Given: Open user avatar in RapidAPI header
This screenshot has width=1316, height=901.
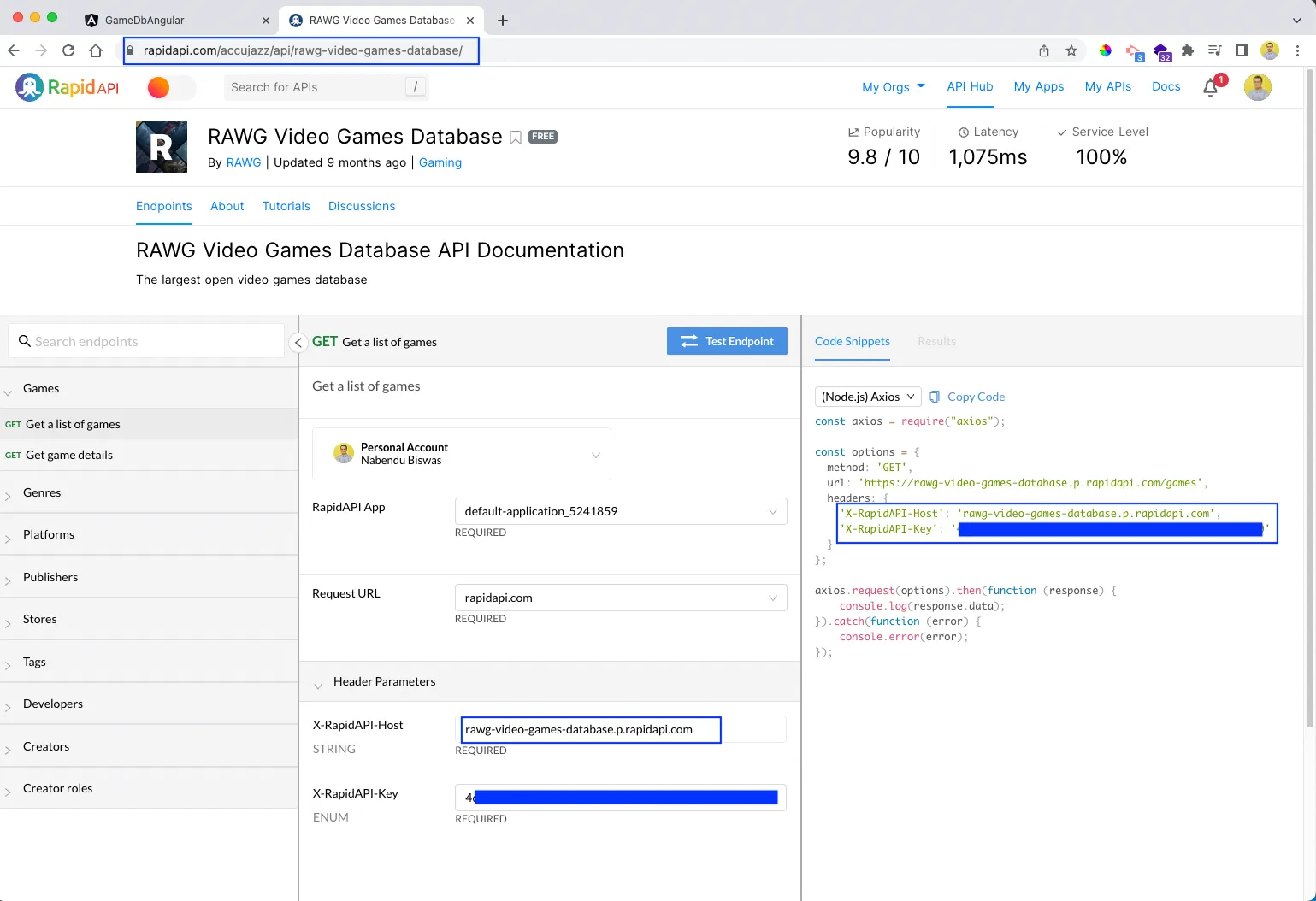Looking at the screenshot, I should [1258, 87].
